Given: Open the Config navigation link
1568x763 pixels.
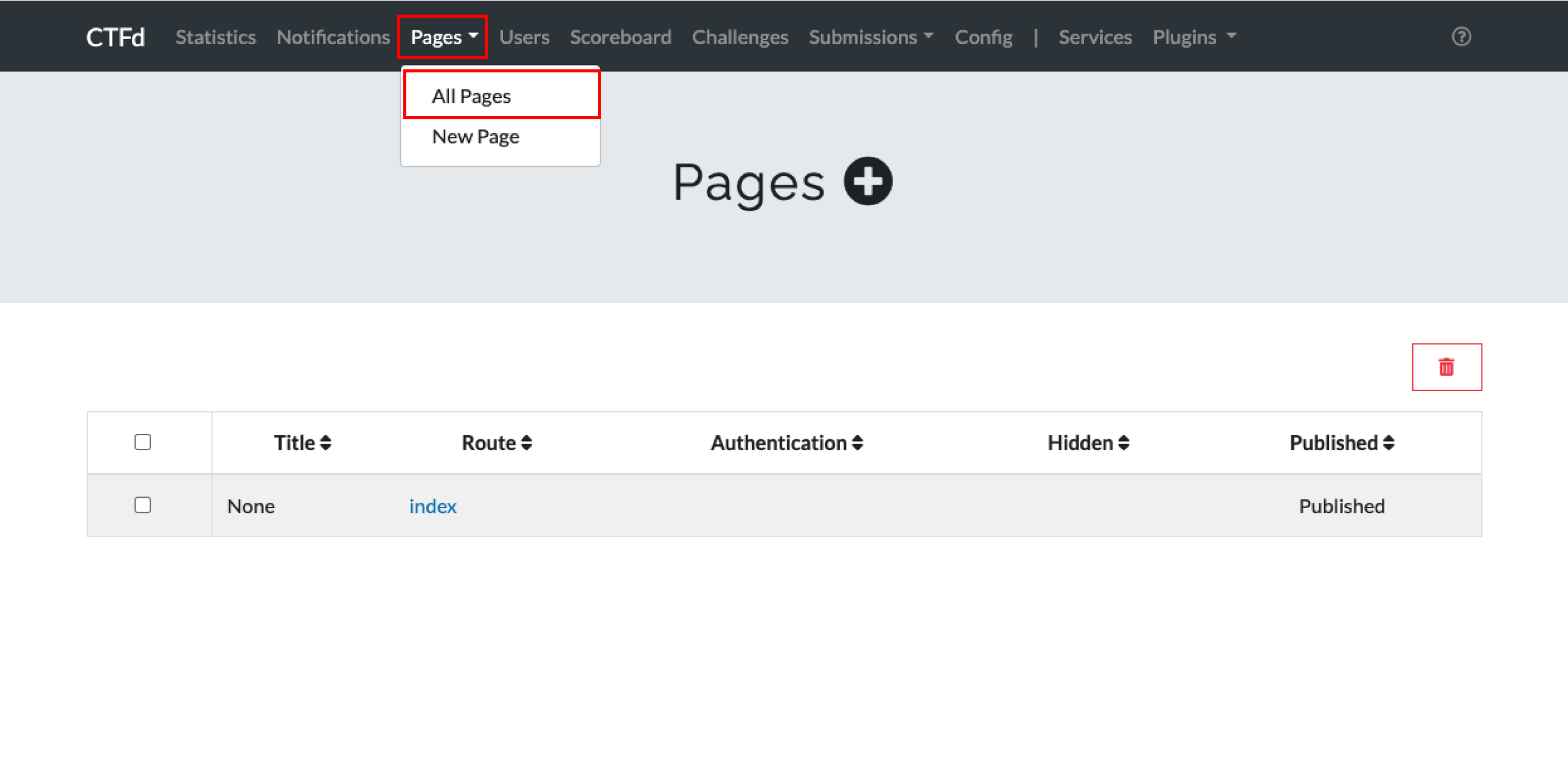Looking at the screenshot, I should [x=983, y=37].
